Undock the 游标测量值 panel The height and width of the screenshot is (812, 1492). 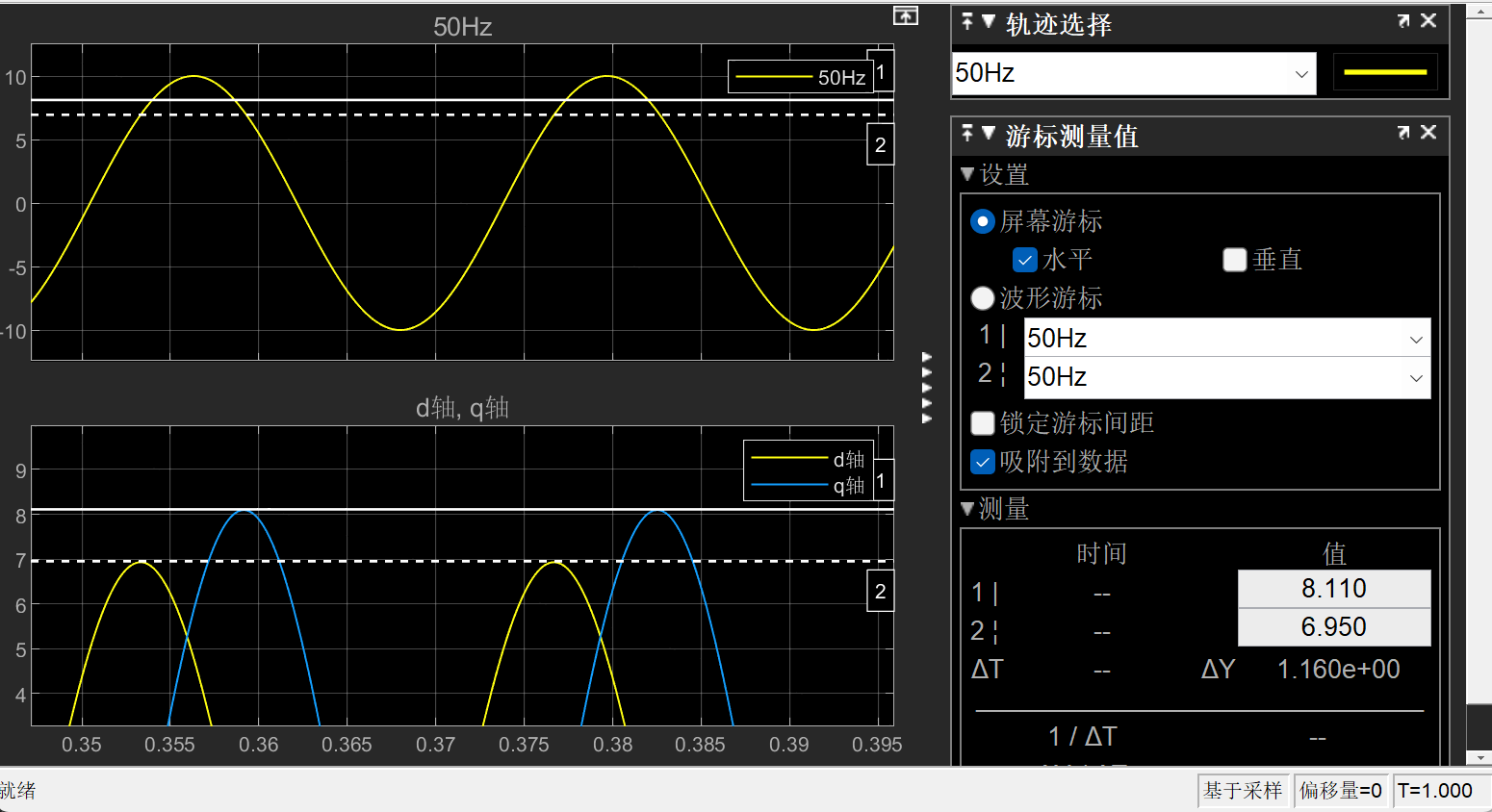pyautogui.click(x=1403, y=132)
